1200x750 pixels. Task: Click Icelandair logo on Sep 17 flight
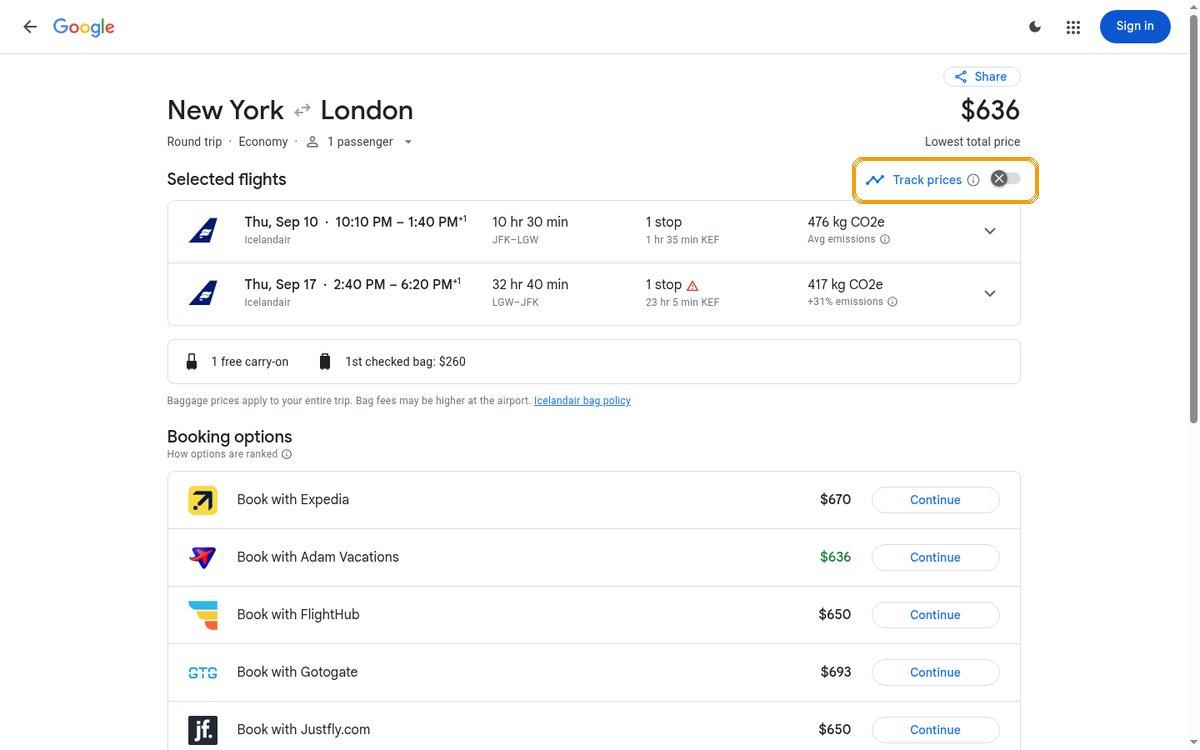click(x=203, y=294)
